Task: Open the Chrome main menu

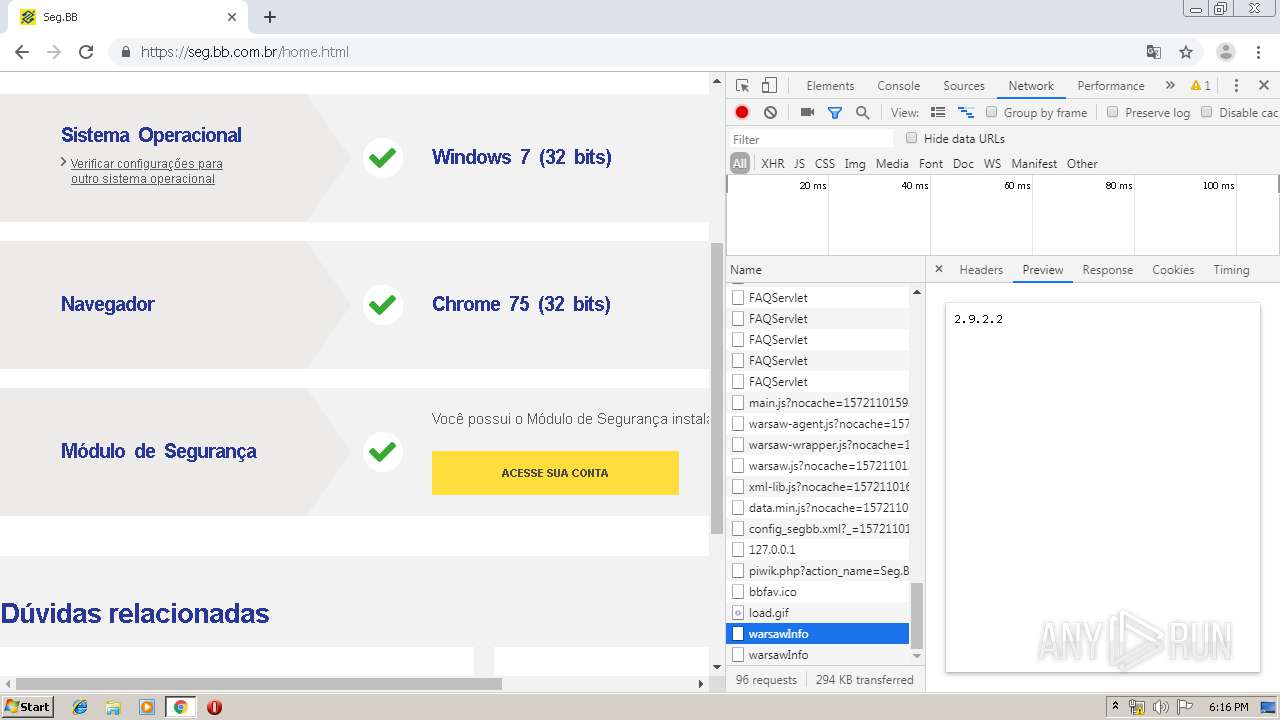Action: click(1259, 52)
